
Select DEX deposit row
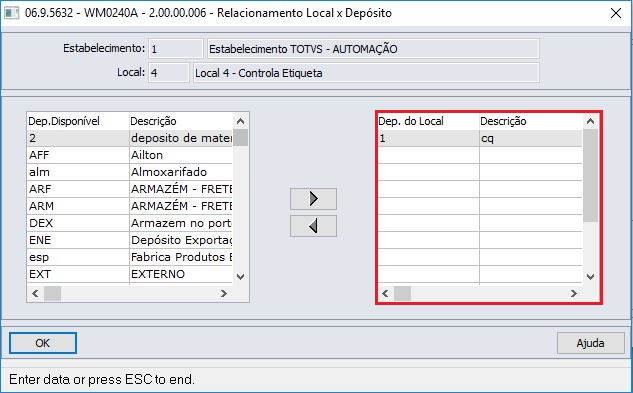pyautogui.click(x=130, y=223)
